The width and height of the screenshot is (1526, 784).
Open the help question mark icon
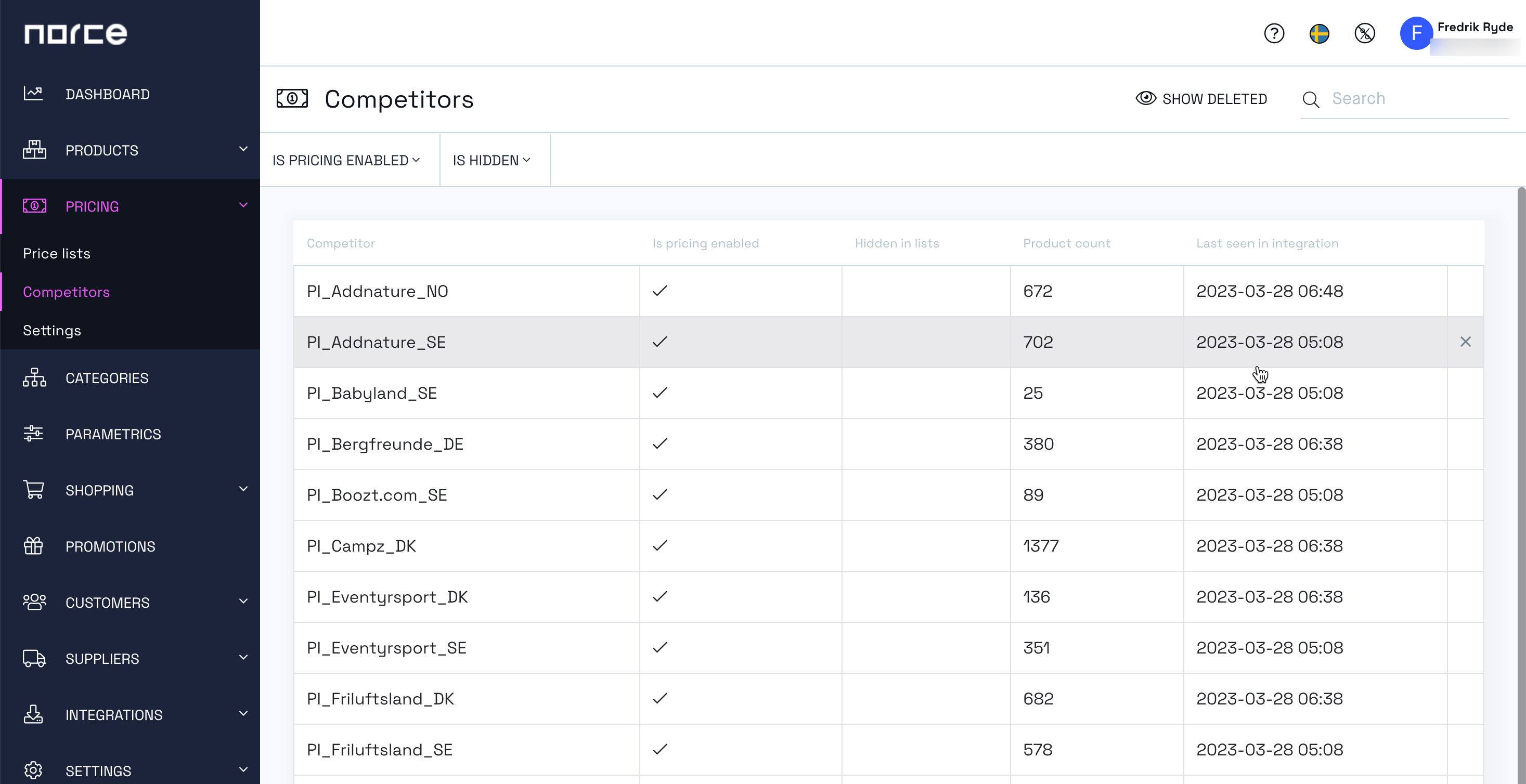click(x=1274, y=33)
